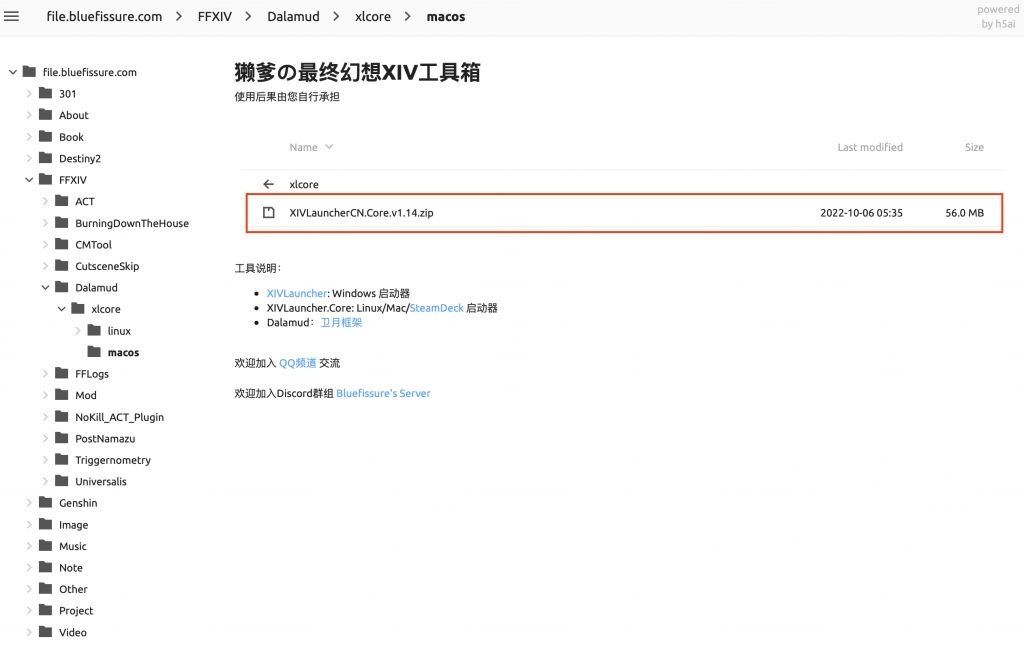Open the QQ频道 link

click(296, 364)
